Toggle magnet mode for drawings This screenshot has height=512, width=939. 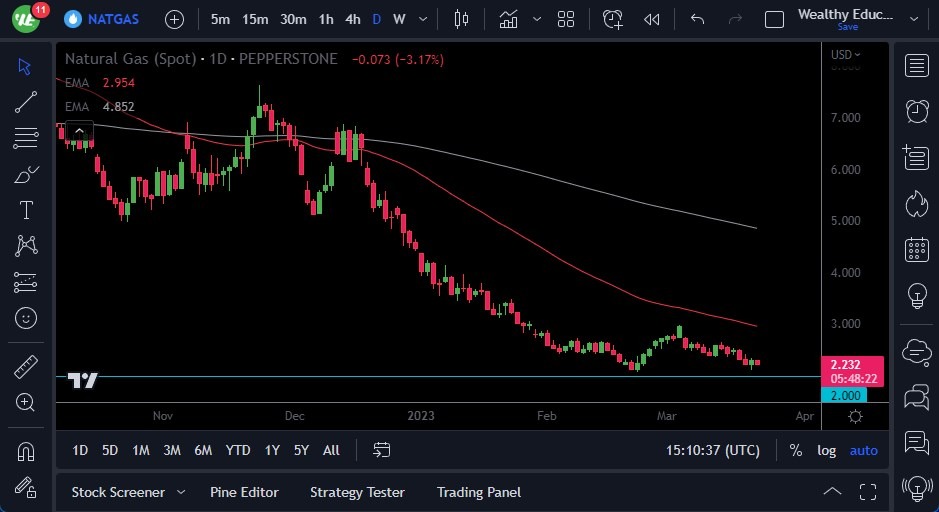pyautogui.click(x=26, y=451)
